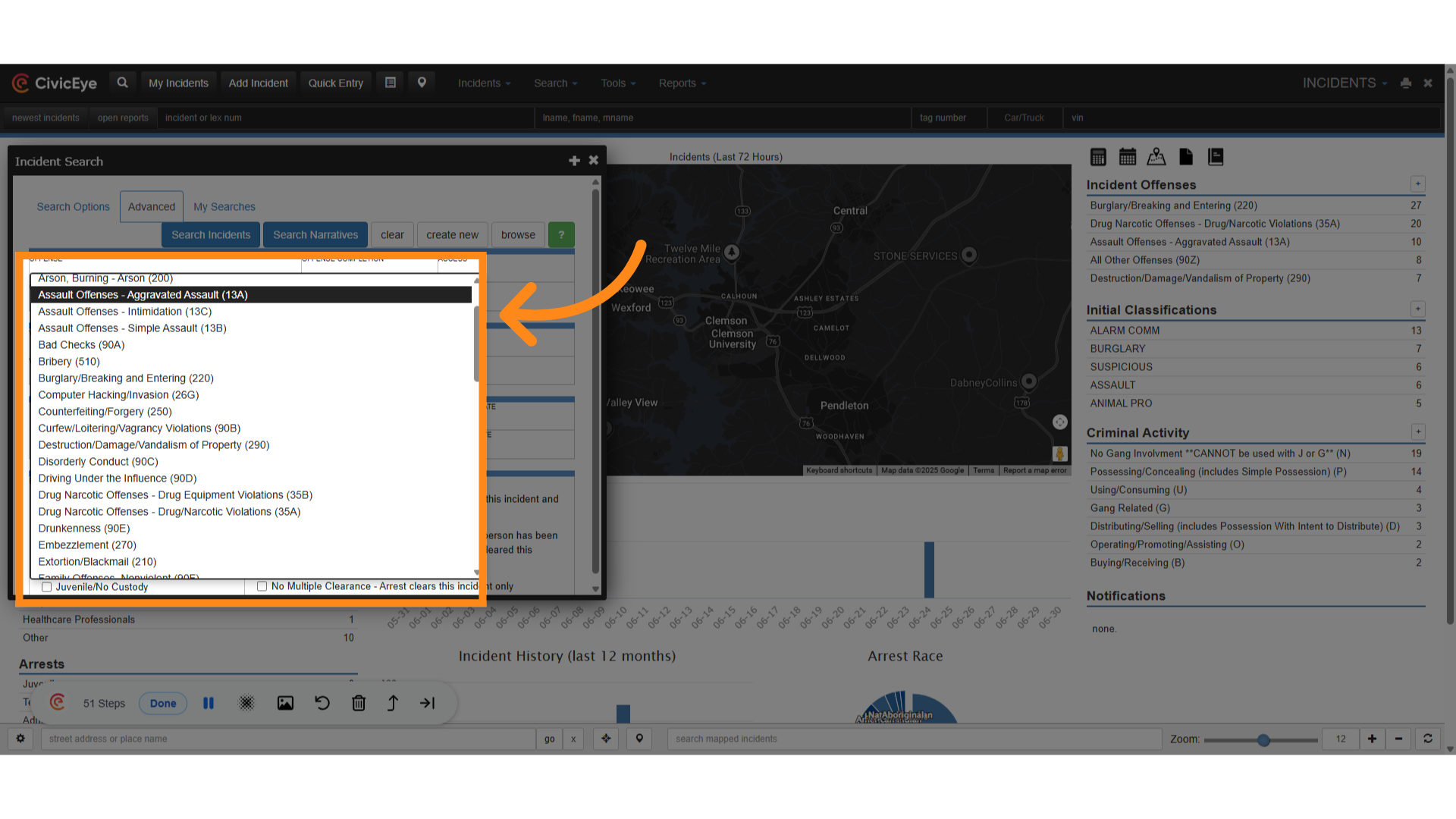The image size is (1456, 819).
Task: Open the list view icon beside Quick Entry
Action: [x=391, y=83]
